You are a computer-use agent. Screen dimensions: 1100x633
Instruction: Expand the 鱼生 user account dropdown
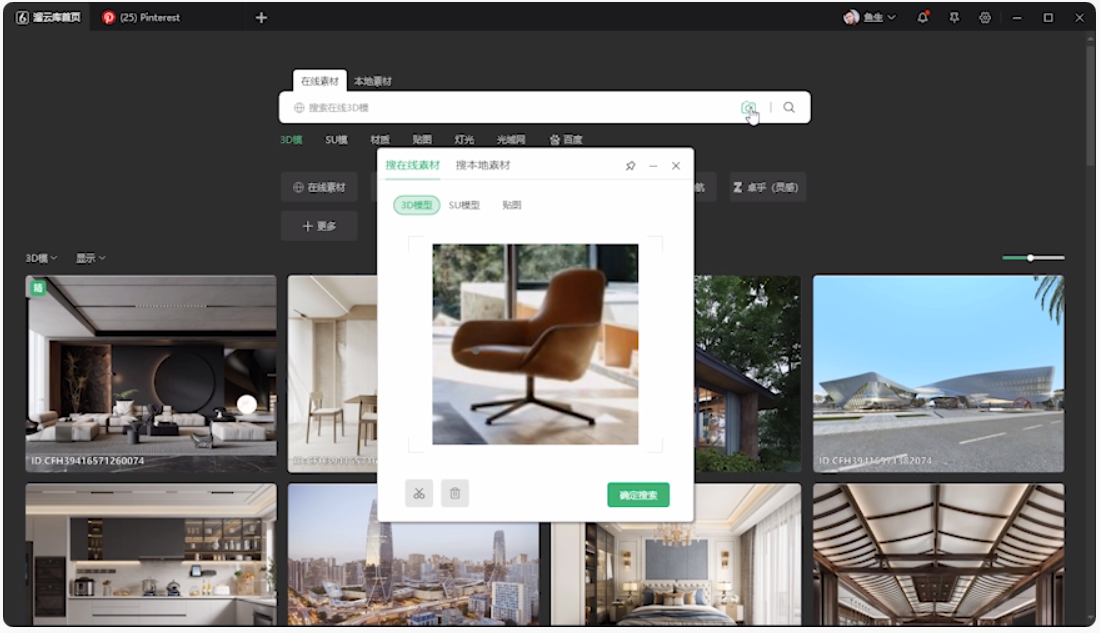[x=880, y=18]
